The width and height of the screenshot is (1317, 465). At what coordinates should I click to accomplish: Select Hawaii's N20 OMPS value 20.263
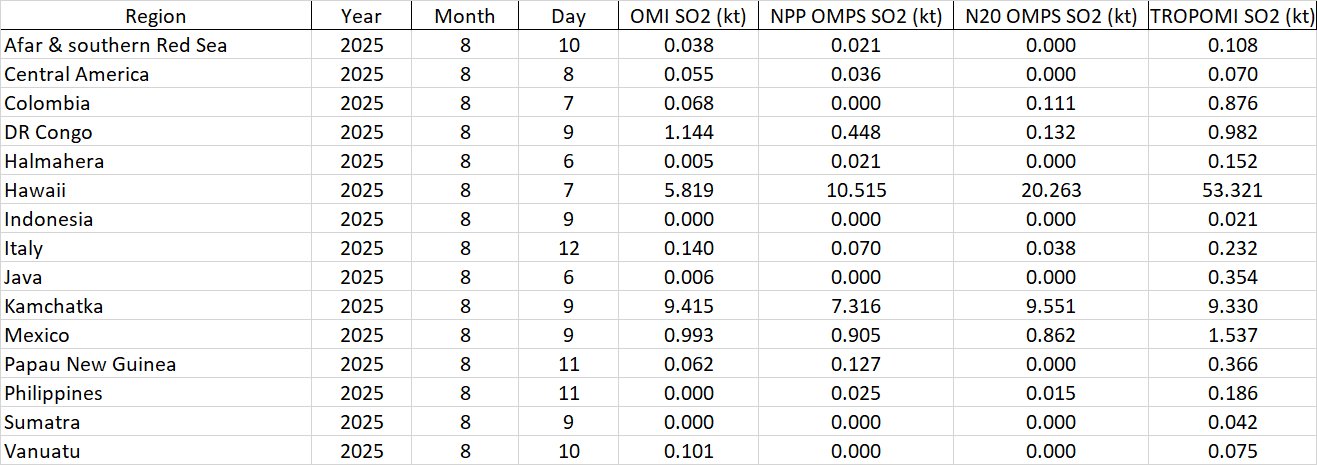[x=1050, y=190]
